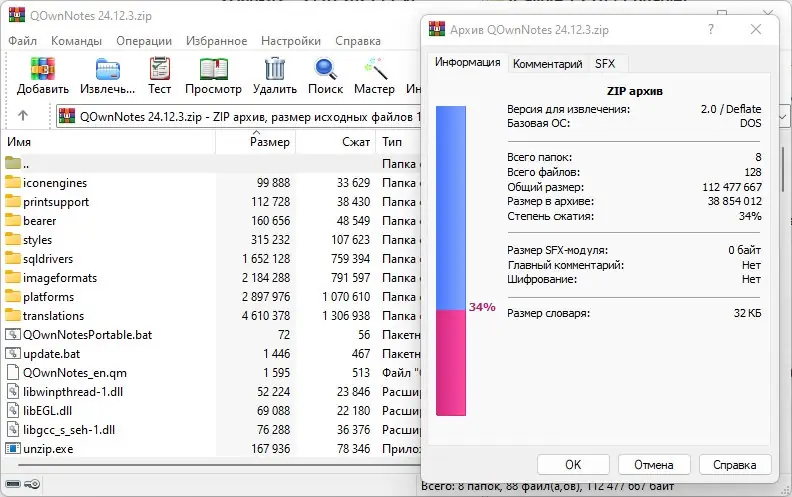Click the dialog's question mark help button
The image size is (792, 497).
711,29
